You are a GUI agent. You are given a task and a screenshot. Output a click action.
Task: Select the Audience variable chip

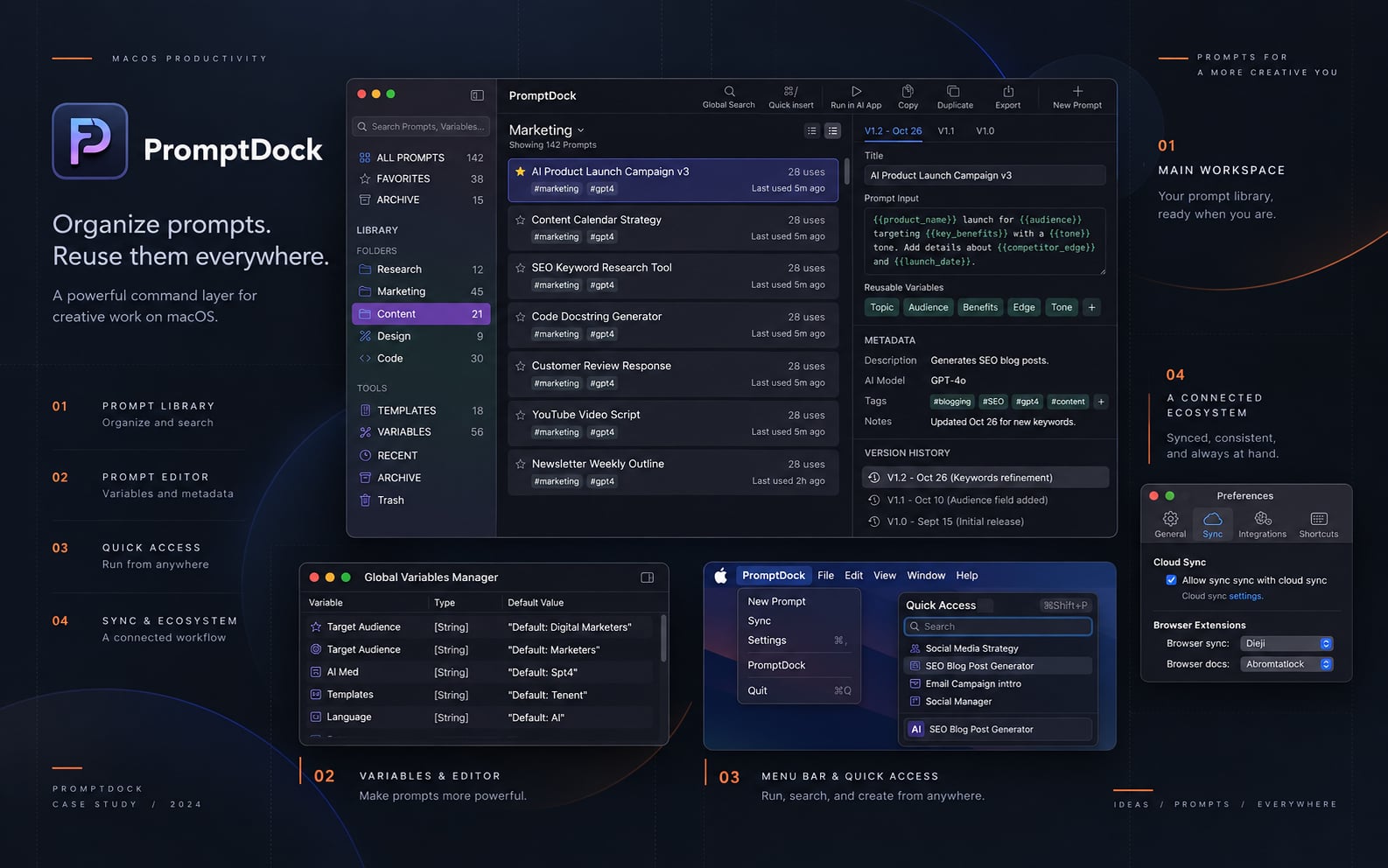pyautogui.click(x=928, y=307)
